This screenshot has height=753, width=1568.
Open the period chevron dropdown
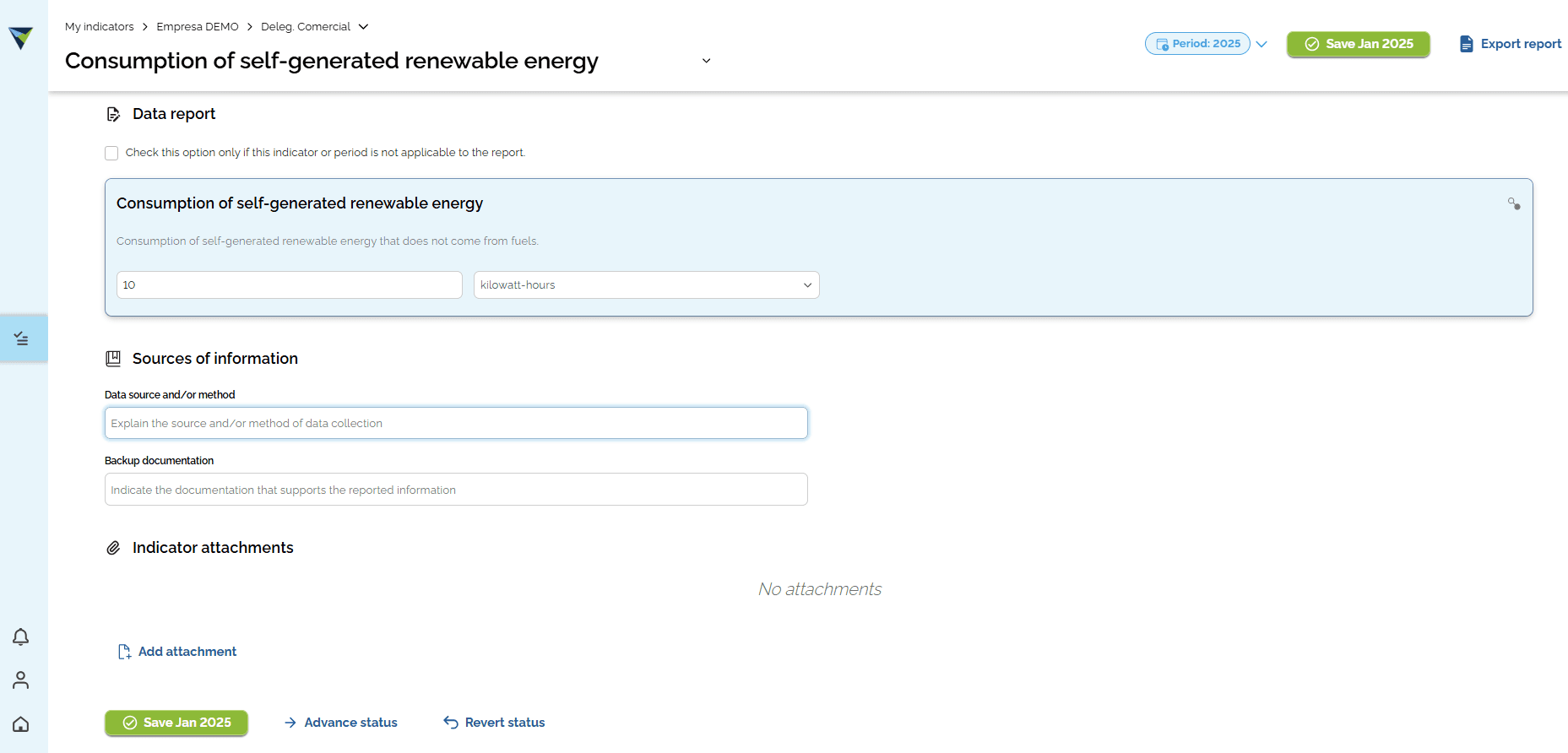[x=1261, y=44]
